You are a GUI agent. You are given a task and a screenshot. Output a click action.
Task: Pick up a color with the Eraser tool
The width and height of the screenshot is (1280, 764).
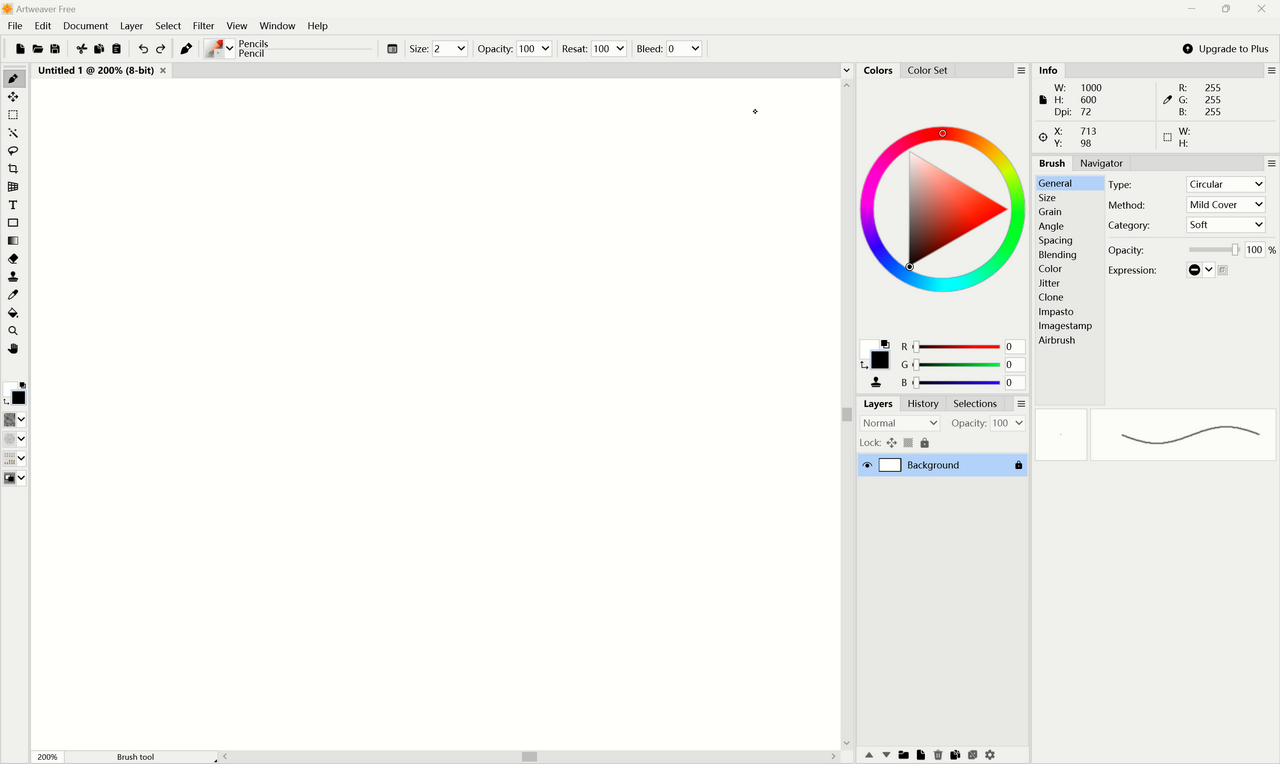(x=13, y=258)
